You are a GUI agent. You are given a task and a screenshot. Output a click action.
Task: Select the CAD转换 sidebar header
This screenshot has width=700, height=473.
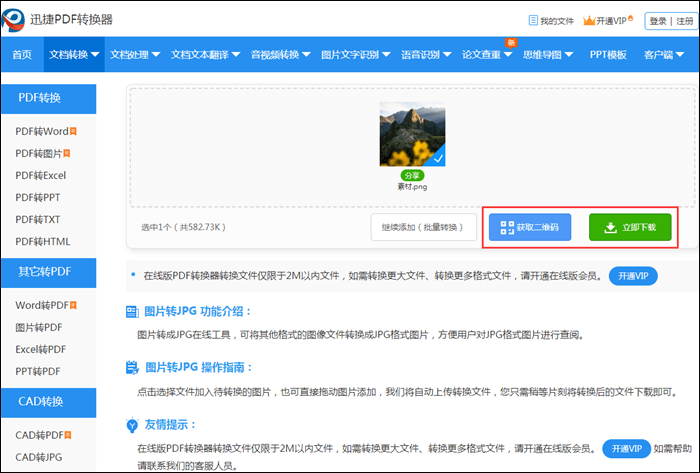[x=48, y=402]
